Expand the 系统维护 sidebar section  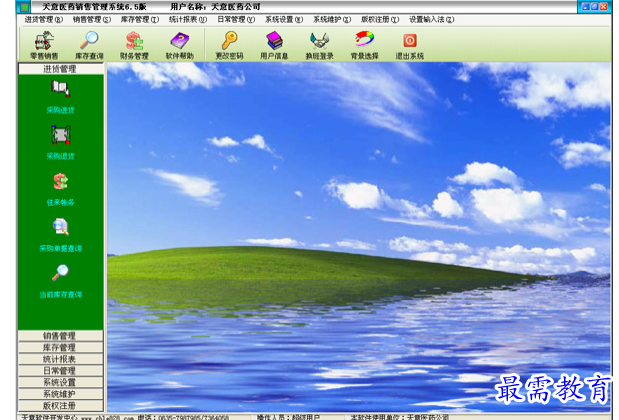[60, 394]
